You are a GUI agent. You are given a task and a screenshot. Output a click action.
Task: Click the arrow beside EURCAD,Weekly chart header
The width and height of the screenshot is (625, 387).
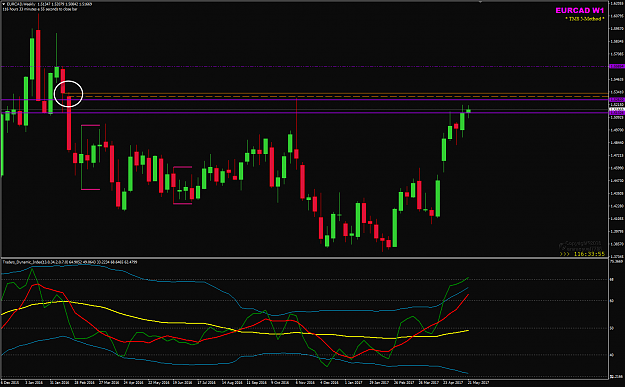[4, 4]
